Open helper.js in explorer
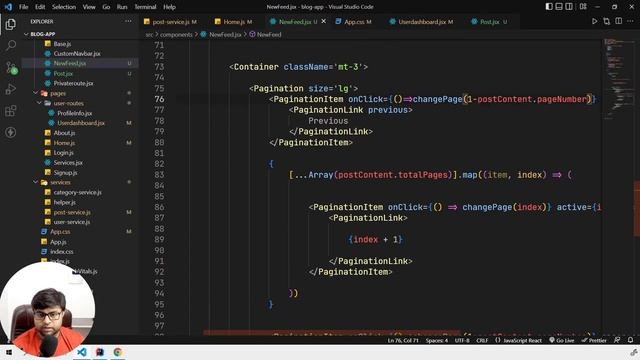This screenshot has width=640, height=360. click(x=64, y=202)
